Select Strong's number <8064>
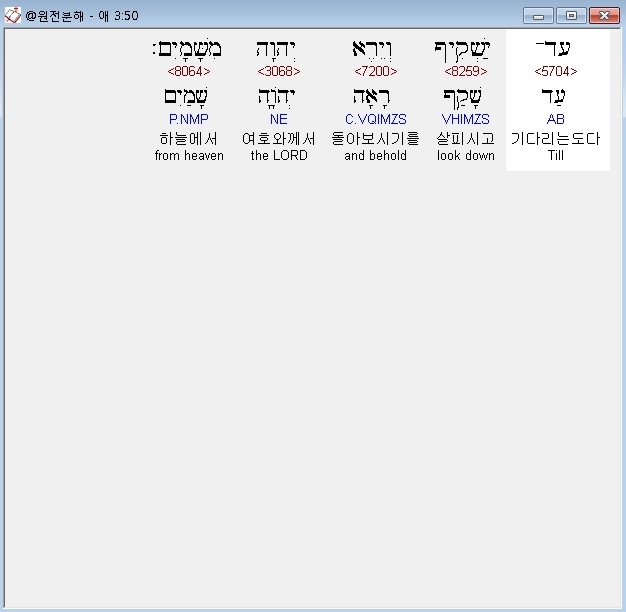The image size is (626, 612). point(189,71)
